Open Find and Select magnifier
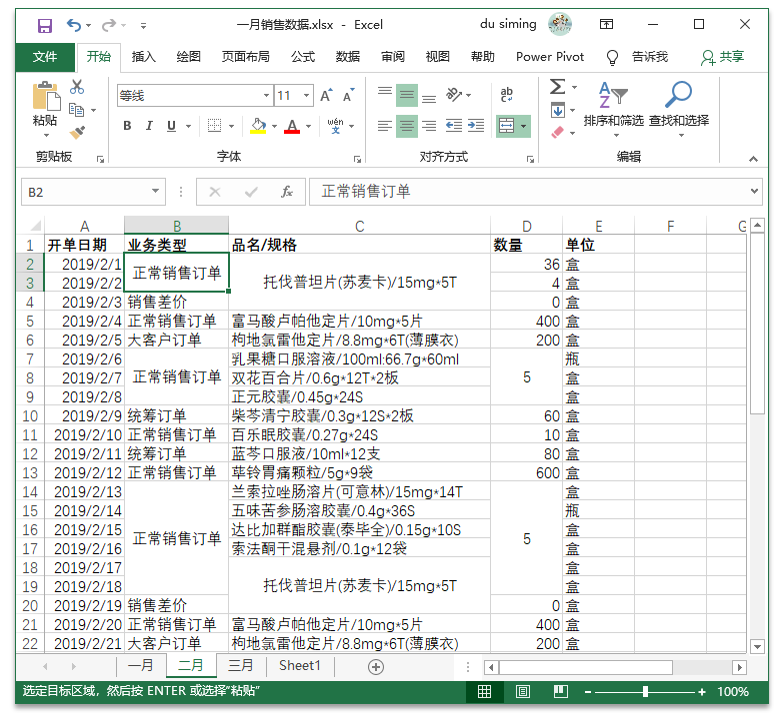Viewport: 783px width, 714px height. [679, 109]
